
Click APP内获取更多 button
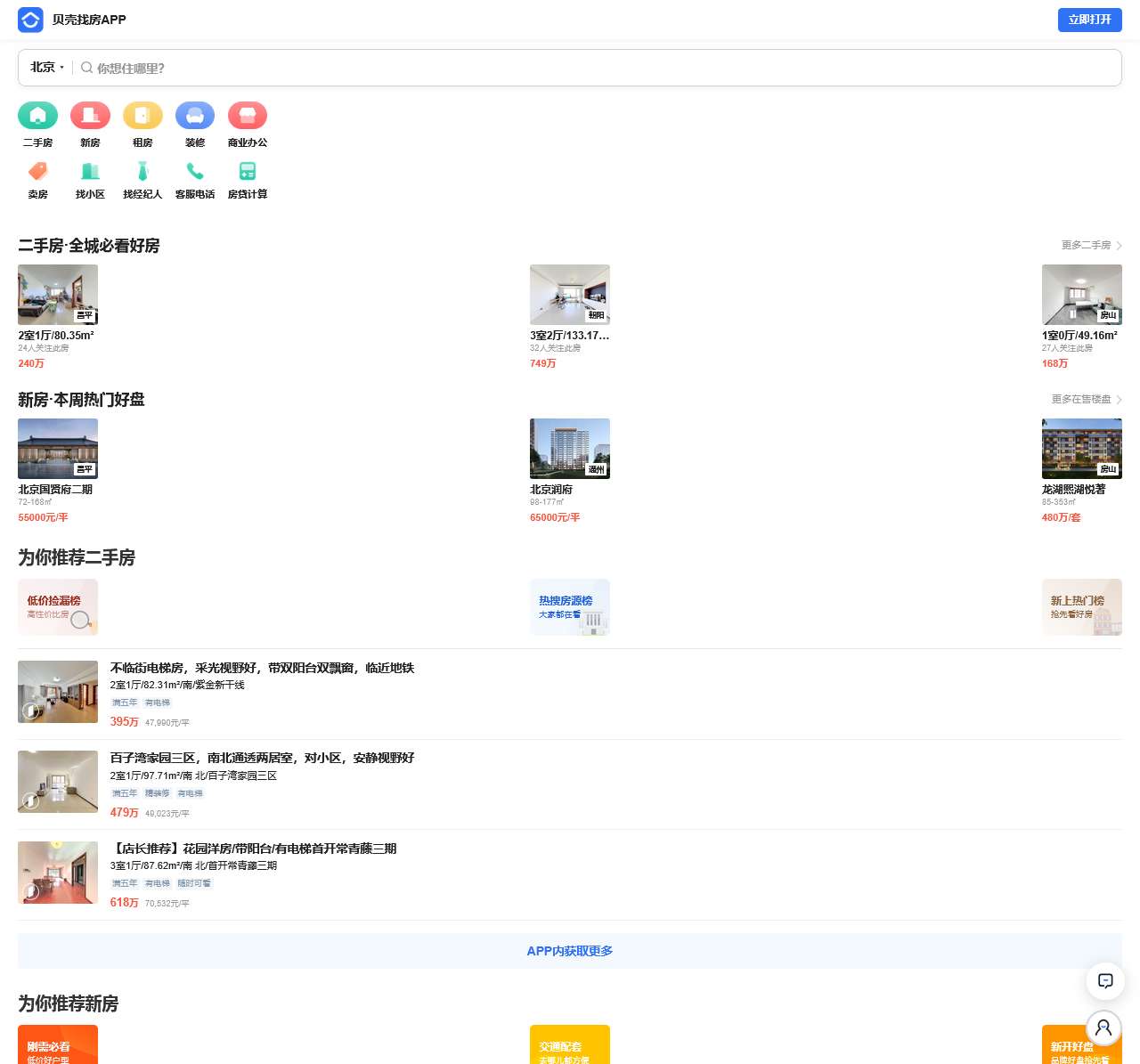point(570,951)
